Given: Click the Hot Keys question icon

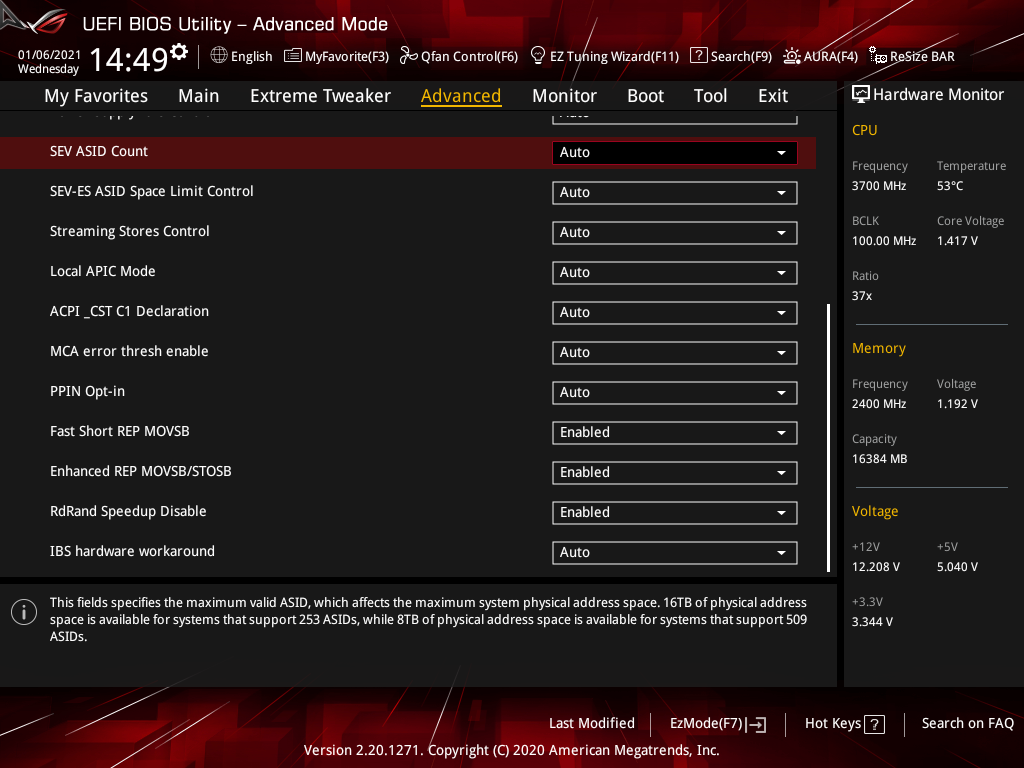Looking at the screenshot, I should click(874, 724).
